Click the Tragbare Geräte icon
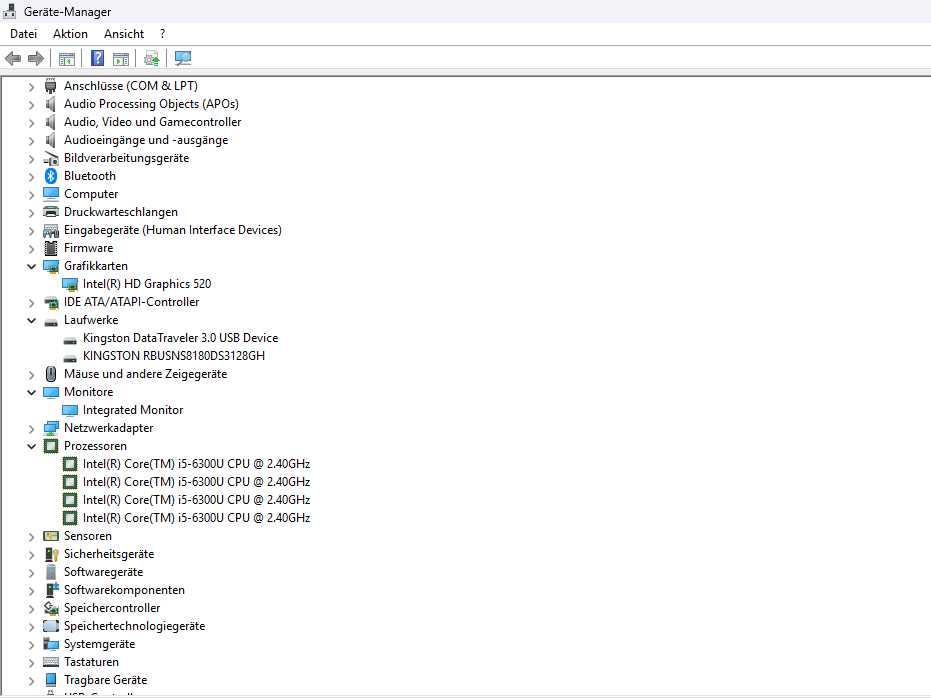The image size is (931, 698). 51,680
